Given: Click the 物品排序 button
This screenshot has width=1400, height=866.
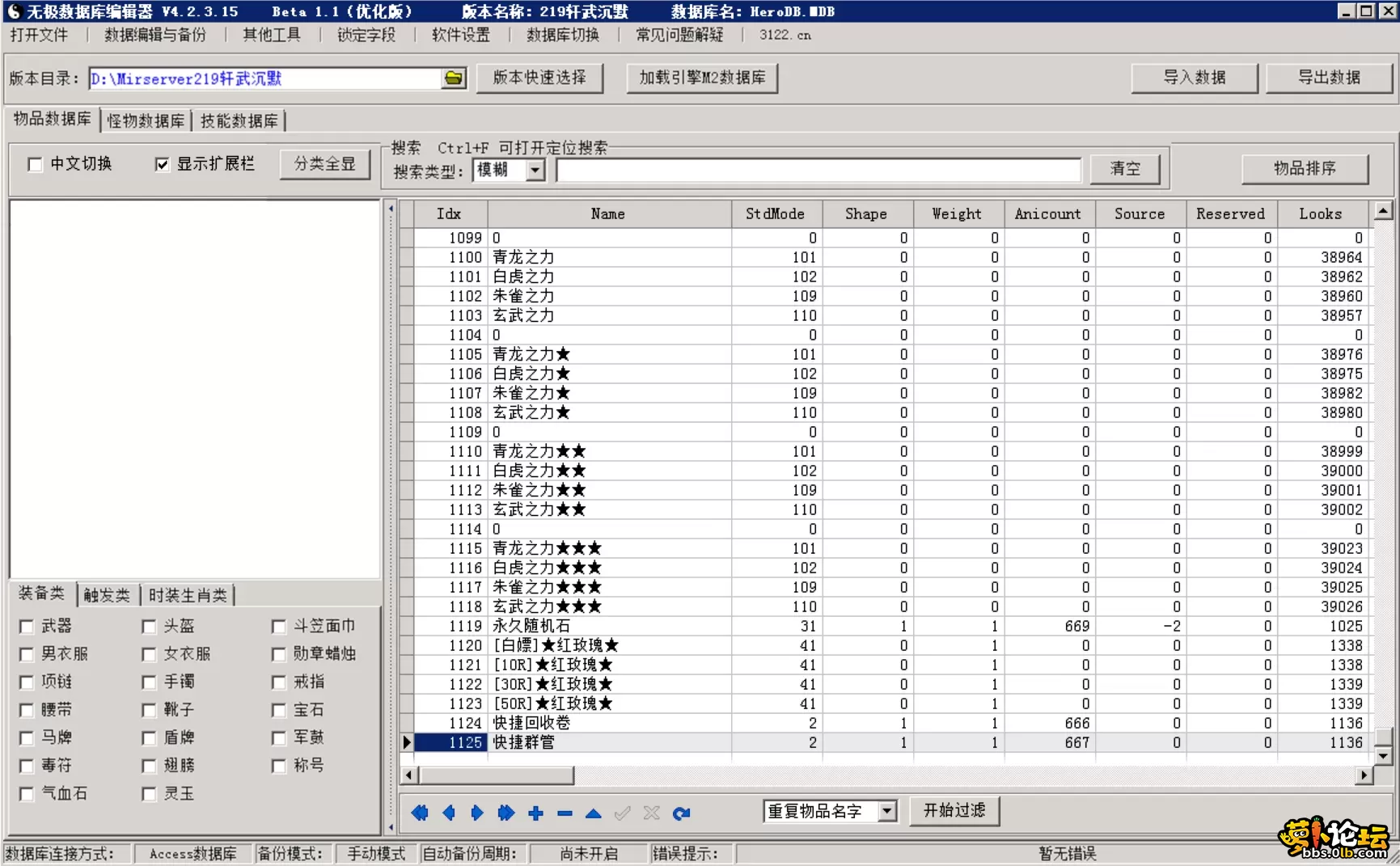Looking at the screenshot, I should (x=1305, y=168).
